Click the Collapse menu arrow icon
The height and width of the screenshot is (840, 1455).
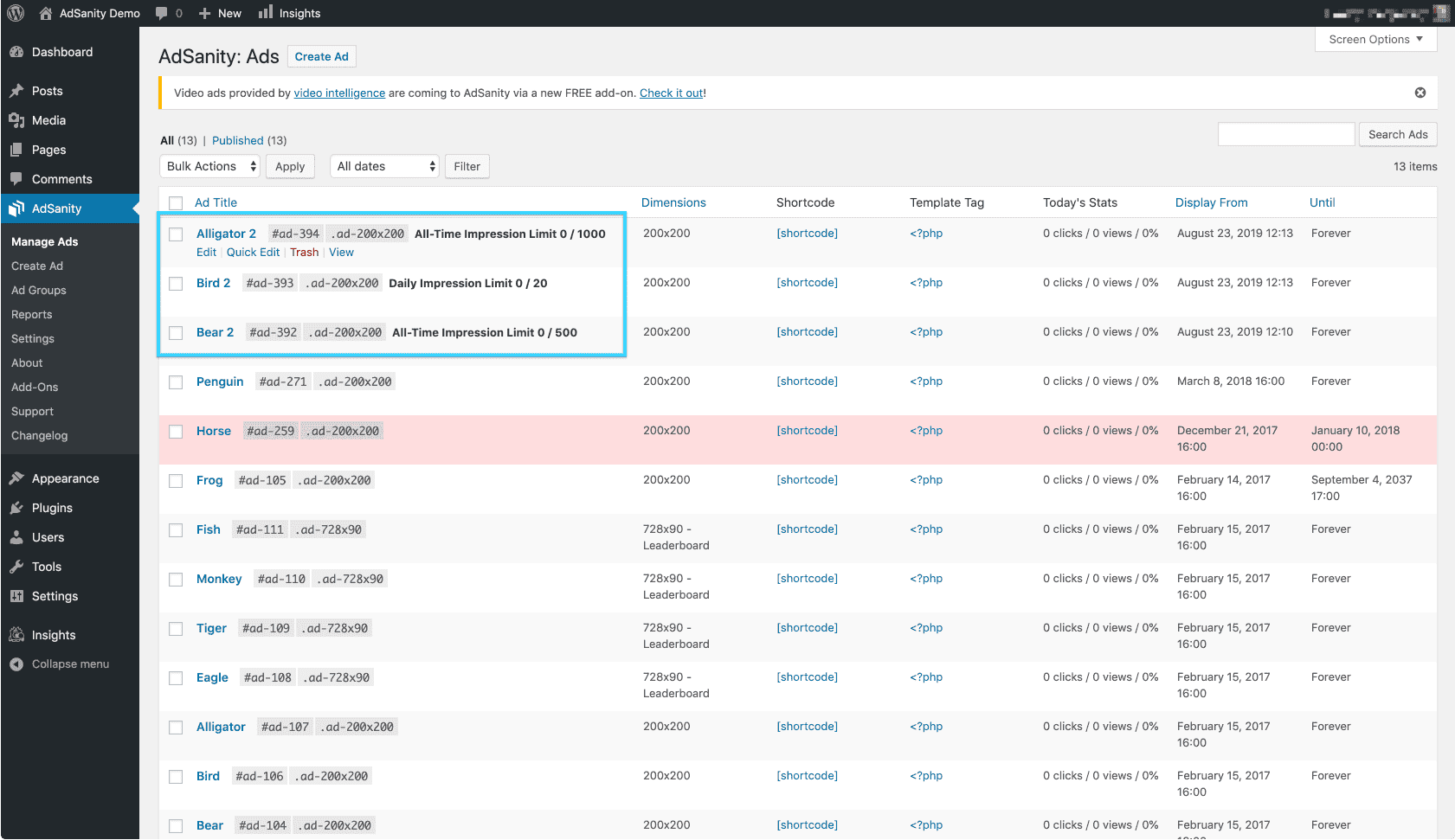click(x=16, y=664)
